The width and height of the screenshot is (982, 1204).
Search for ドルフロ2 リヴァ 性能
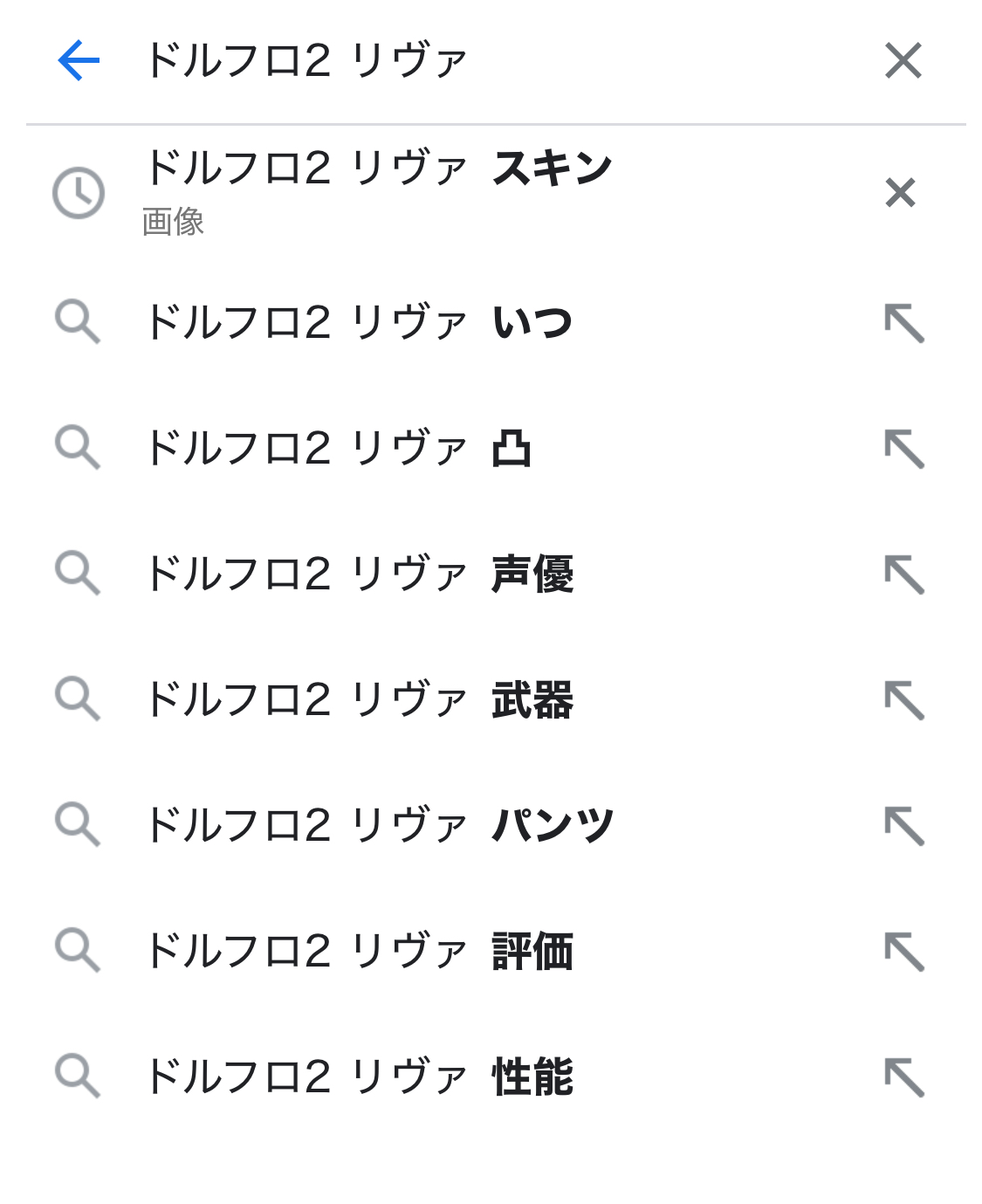click(358, 1077)
